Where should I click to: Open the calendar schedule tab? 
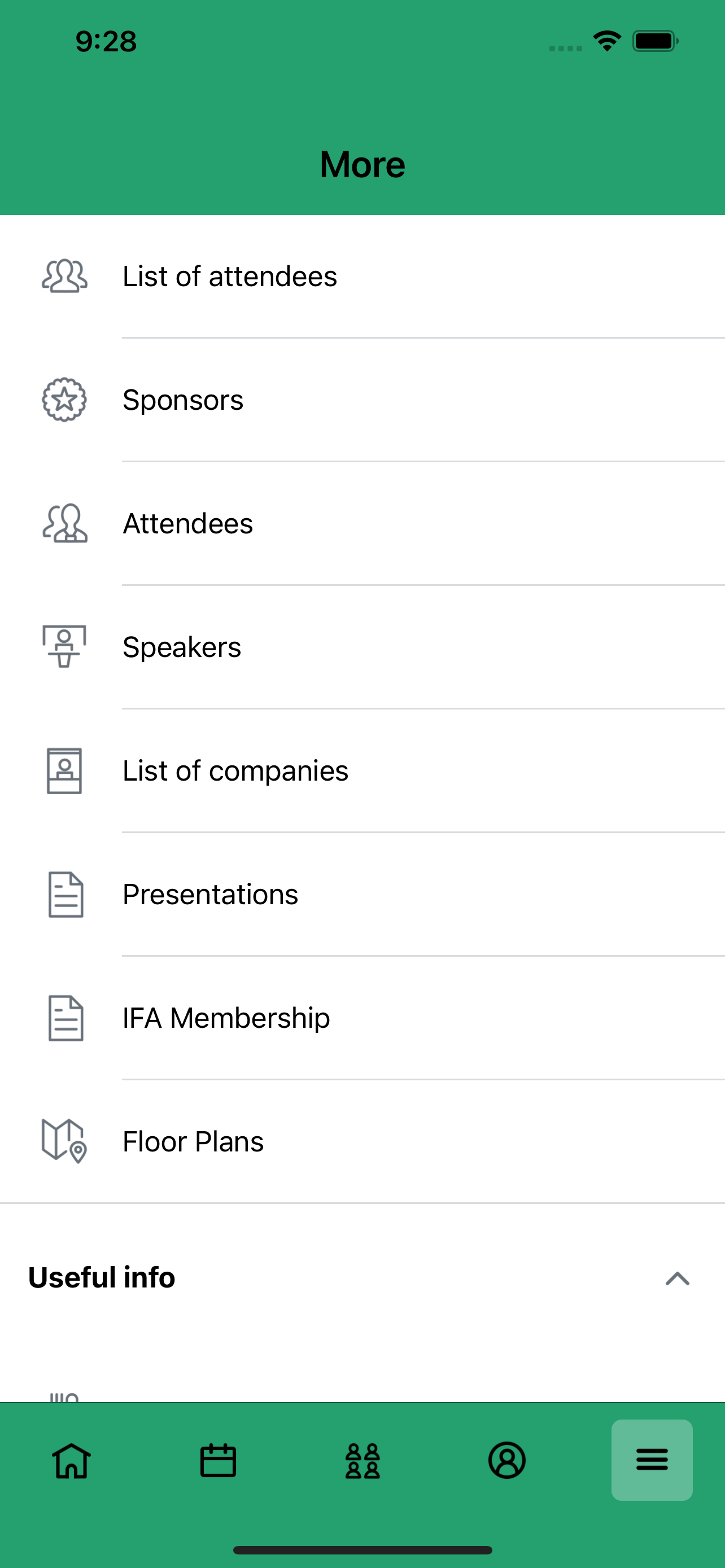(218, 1460)
